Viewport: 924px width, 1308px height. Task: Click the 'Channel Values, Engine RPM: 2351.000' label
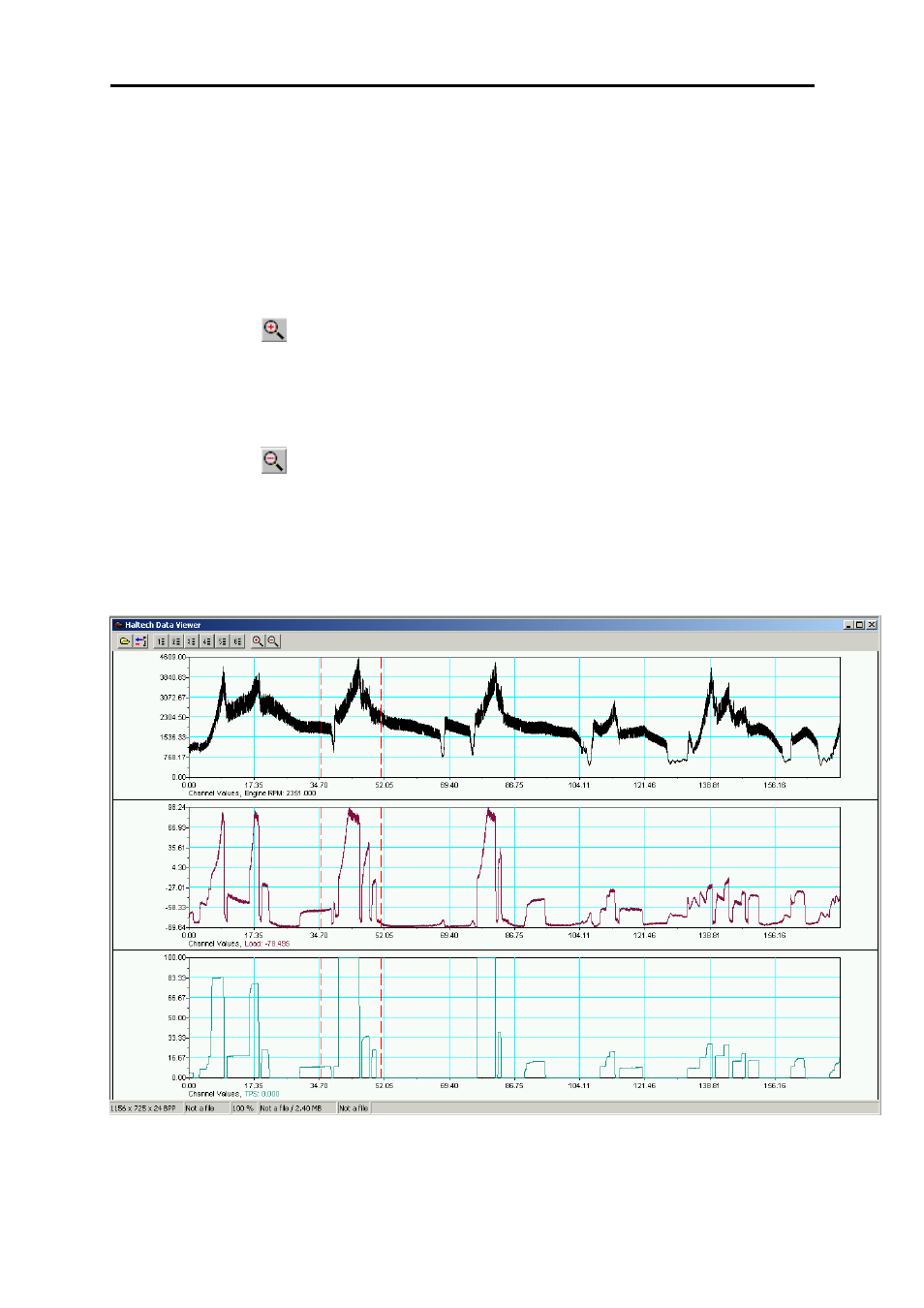point(252,794)
